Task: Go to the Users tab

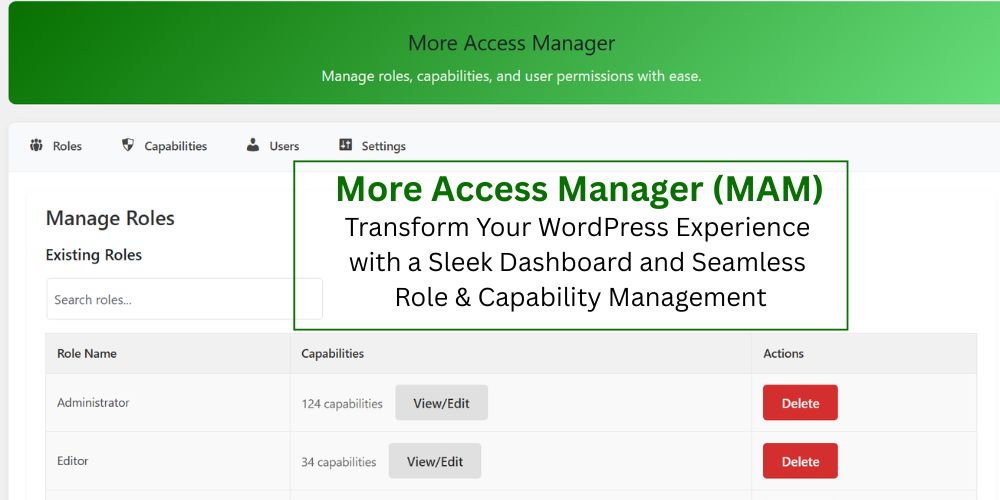Action: [x=273, y=146]
